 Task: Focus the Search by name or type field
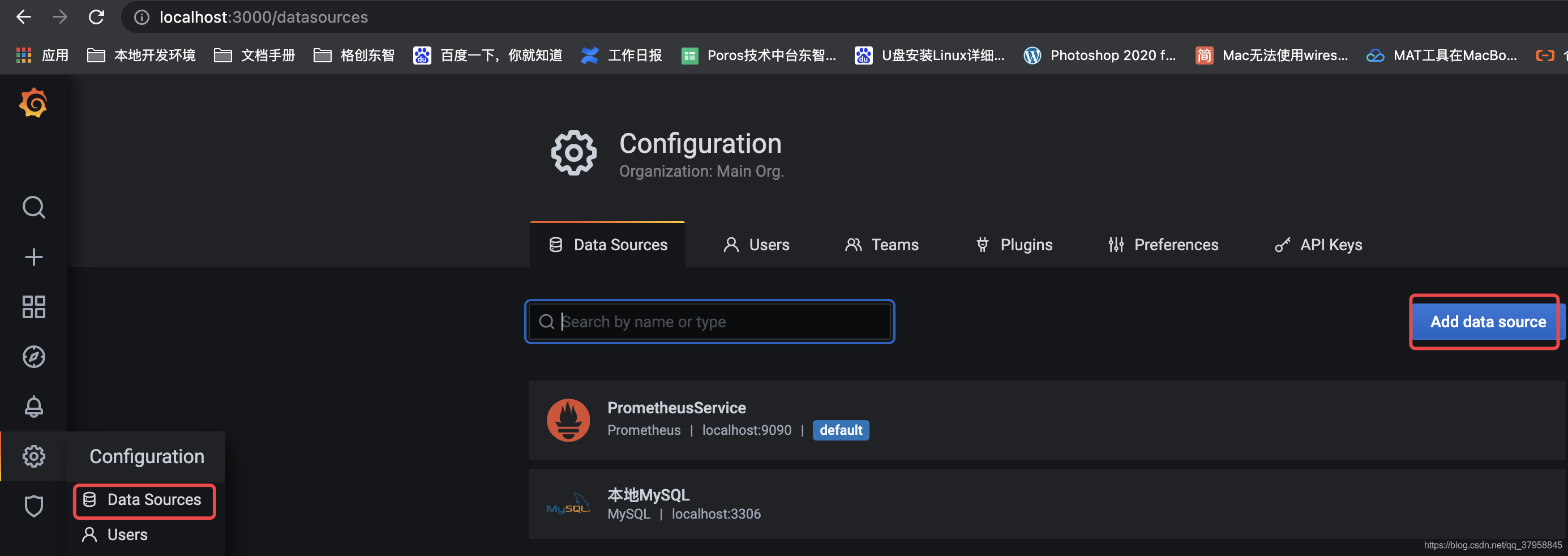(x=709, y=322)
